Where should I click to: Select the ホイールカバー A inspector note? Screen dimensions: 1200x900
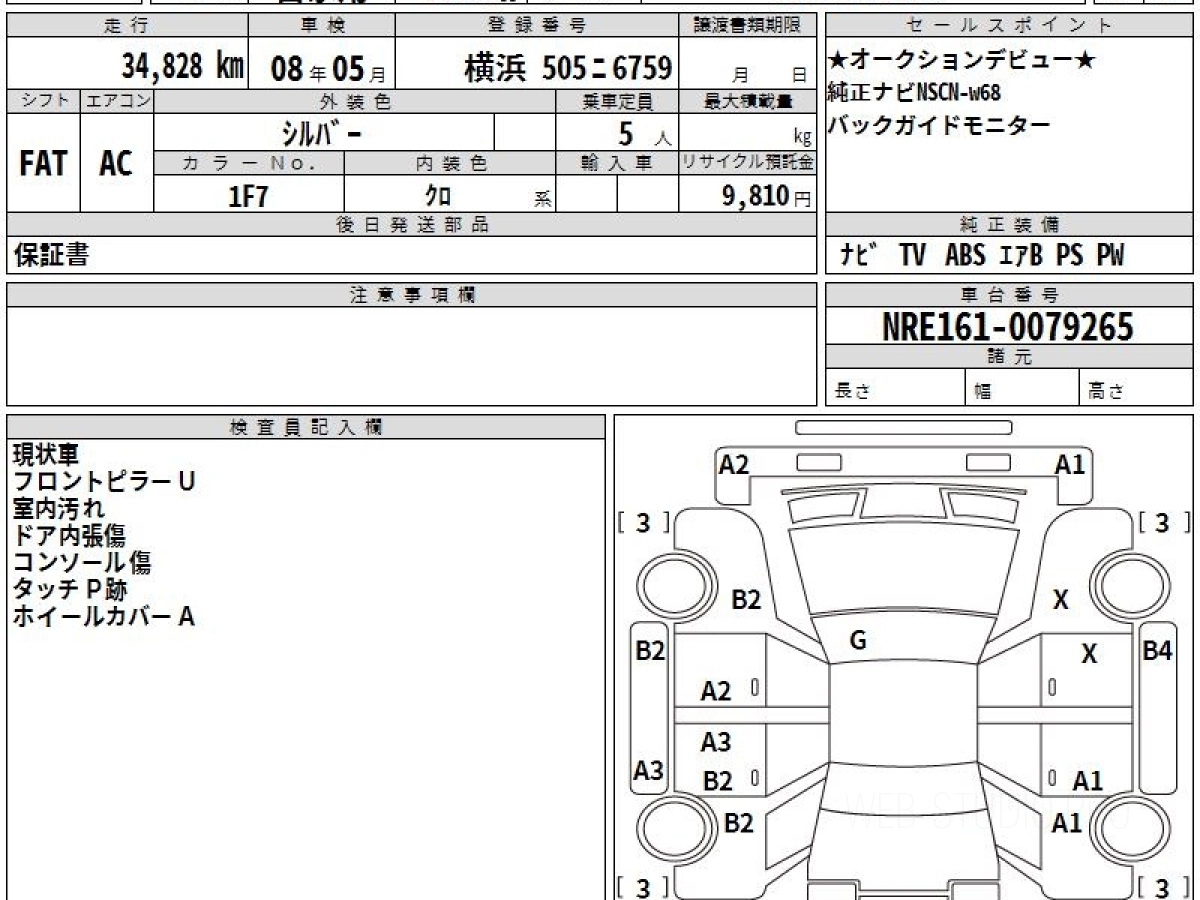coord(103,617)
